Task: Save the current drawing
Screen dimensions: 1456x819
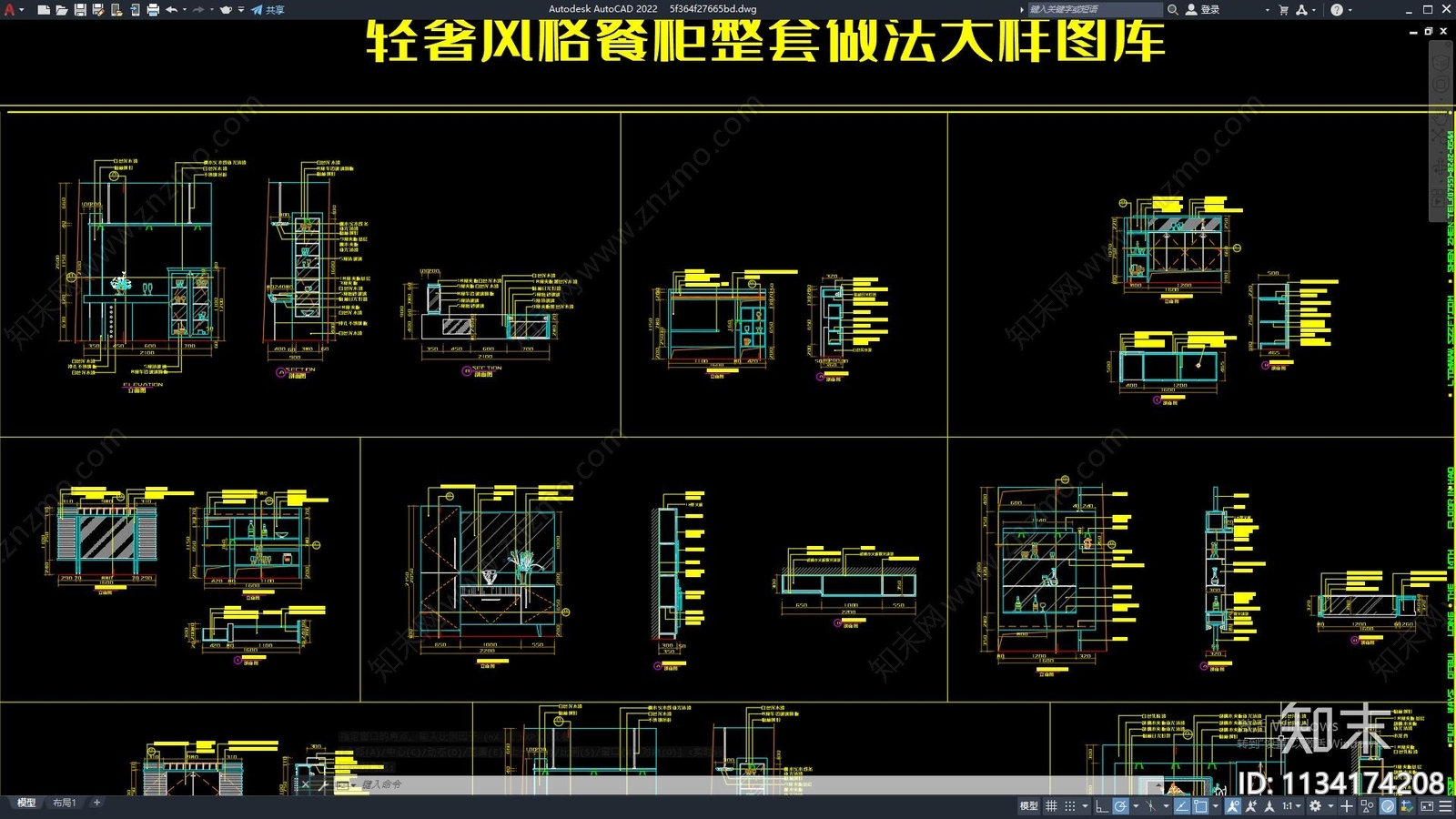Action: point(80,9)
